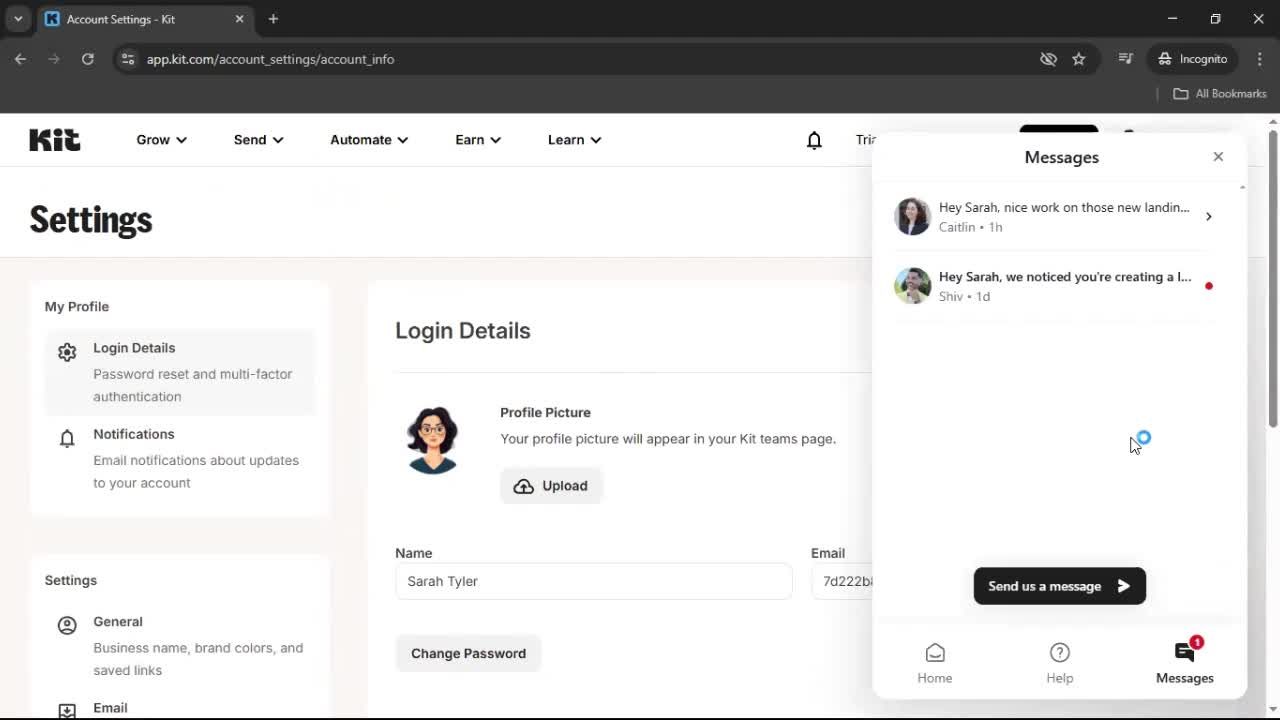Image resolution: width=1280 pixels, height=720 pixels.
Task: Reload the page with the refresh icon
Action: point(88,59)
